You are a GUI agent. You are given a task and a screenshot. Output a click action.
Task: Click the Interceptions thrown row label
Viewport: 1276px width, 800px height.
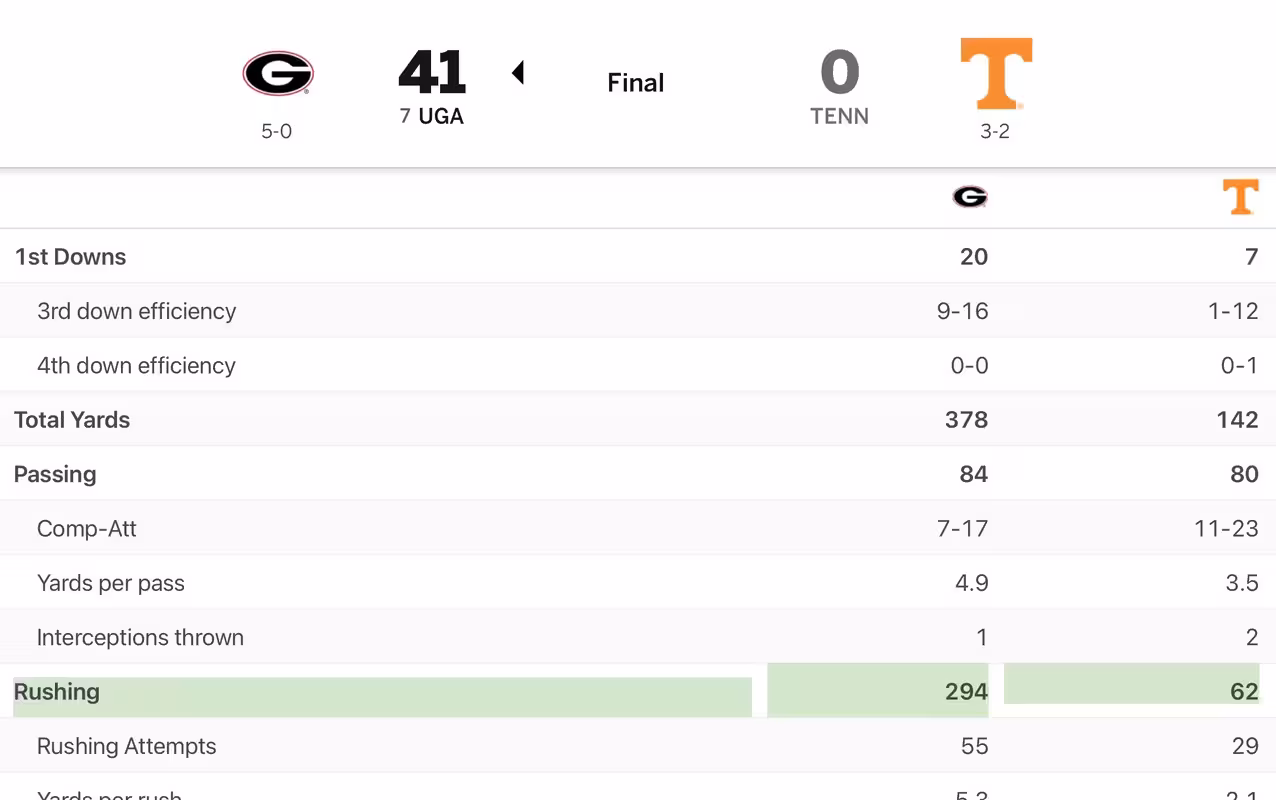(140, 637)
